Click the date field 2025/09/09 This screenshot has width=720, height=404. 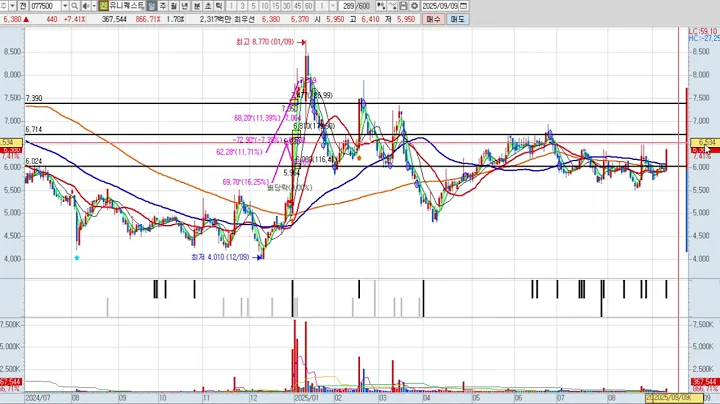(439, 6)
